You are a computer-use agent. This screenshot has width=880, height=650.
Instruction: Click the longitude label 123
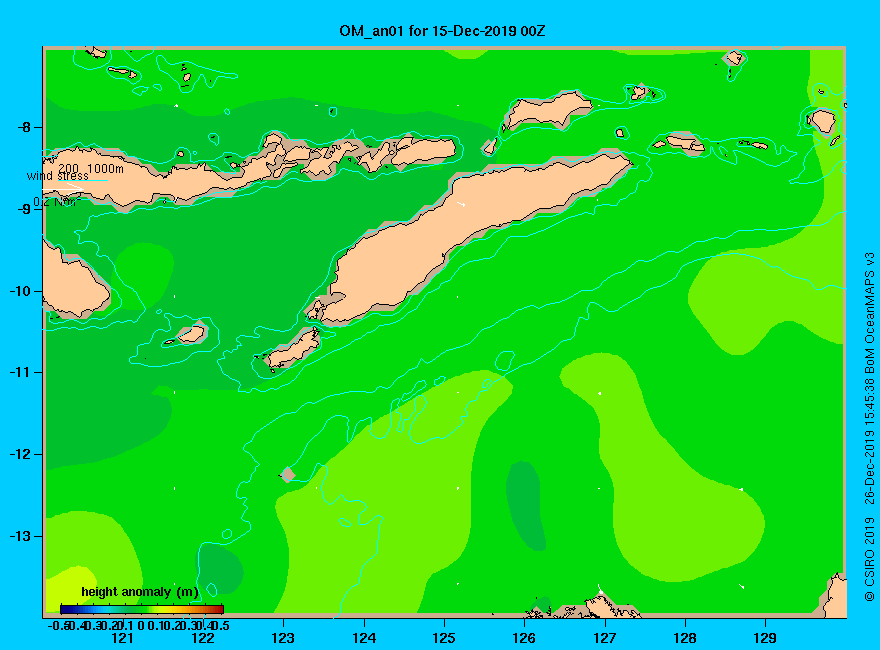(283, 638)
